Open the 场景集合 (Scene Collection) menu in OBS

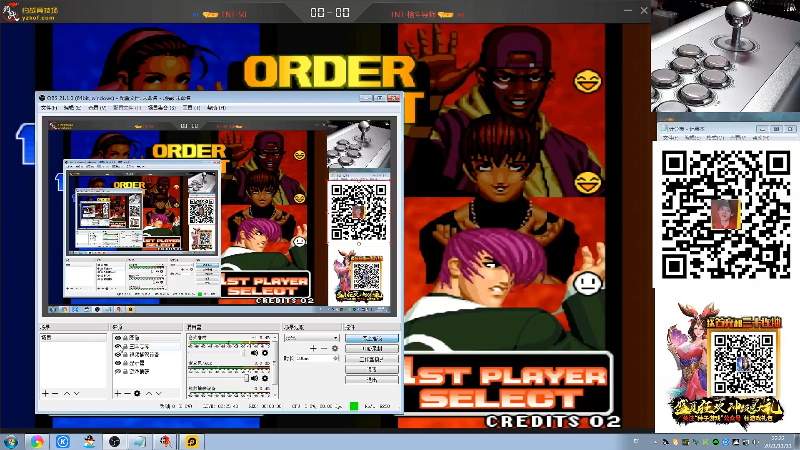coord(162,108)
